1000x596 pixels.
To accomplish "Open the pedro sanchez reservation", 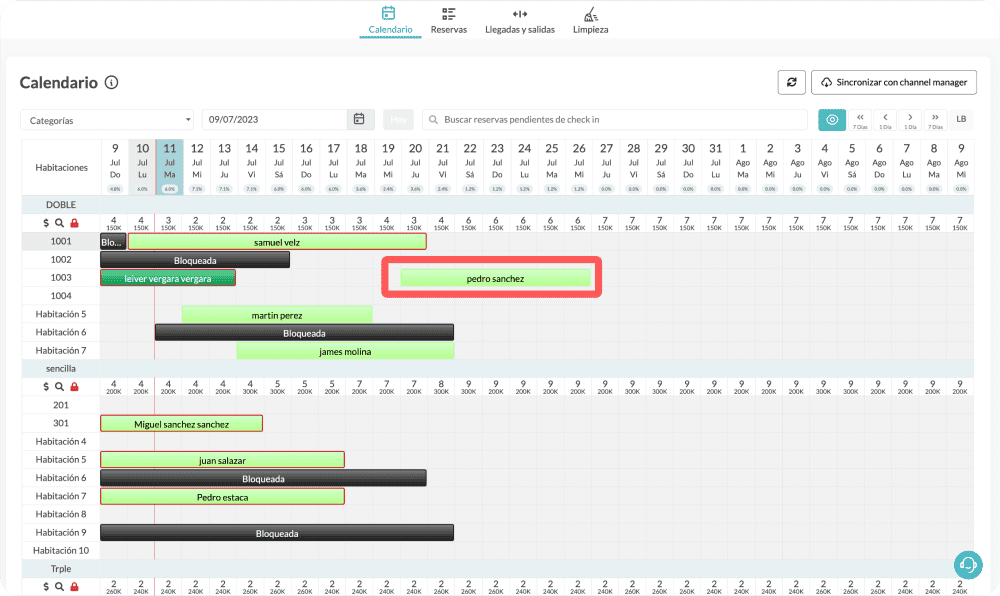I will (x=495, y=278).
